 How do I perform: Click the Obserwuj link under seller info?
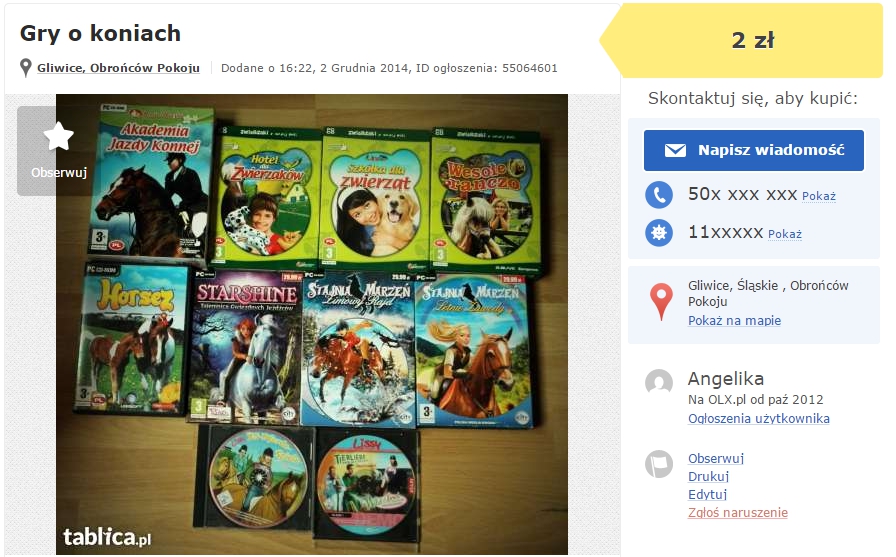[715, 459]
